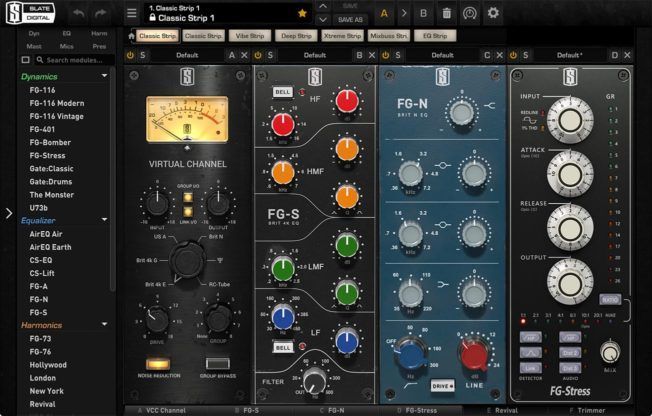Screen dimensions: 652x416
Task: Select the Deep Strip tab
Action: (x=296, y=36)
